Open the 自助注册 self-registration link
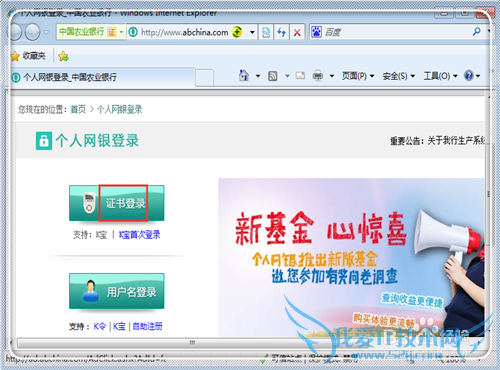Viewport: 500px width, 370px height. click(x=147, y=326)
